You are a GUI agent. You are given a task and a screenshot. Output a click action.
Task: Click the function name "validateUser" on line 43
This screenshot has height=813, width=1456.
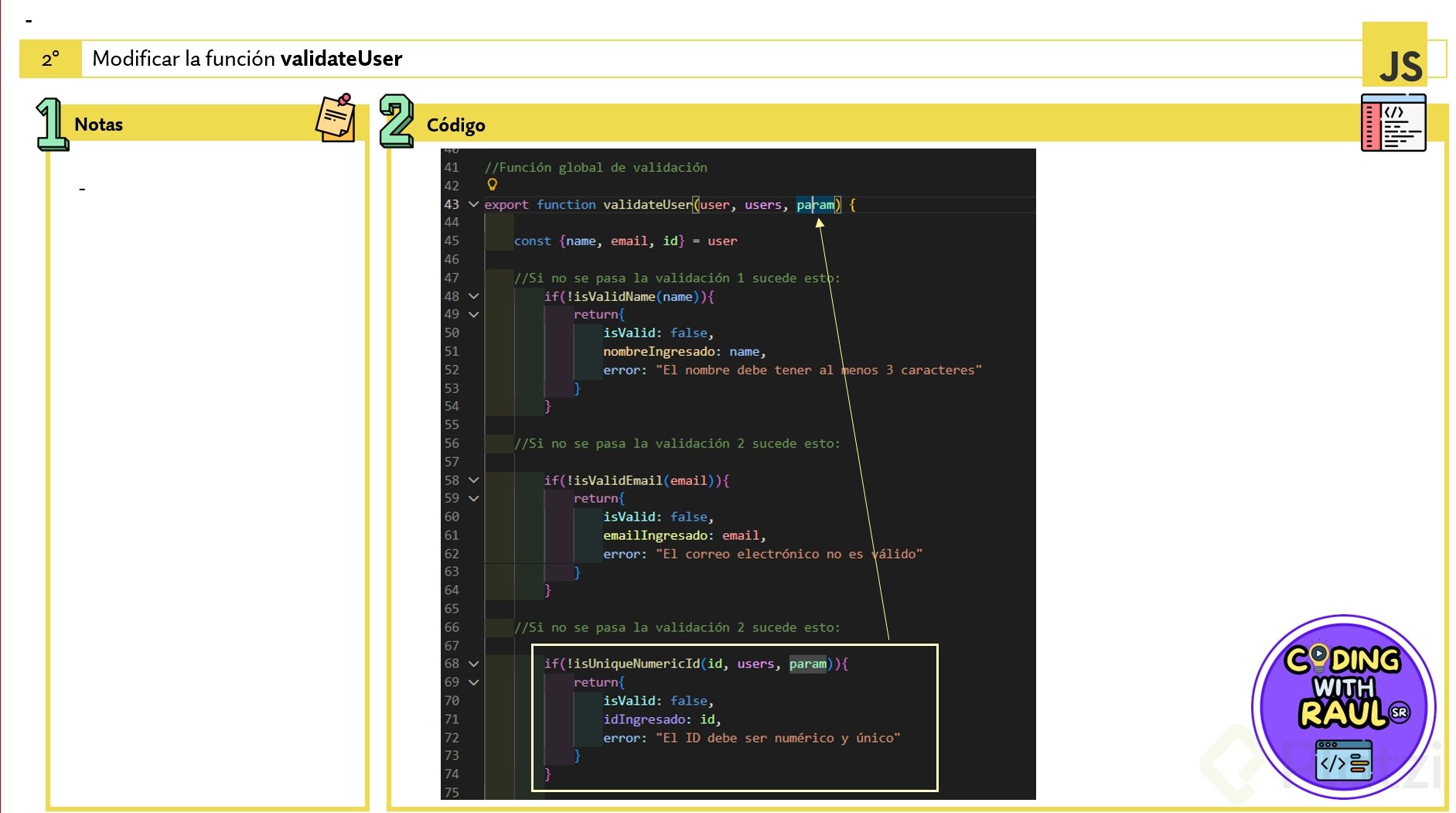coord(647,205)
